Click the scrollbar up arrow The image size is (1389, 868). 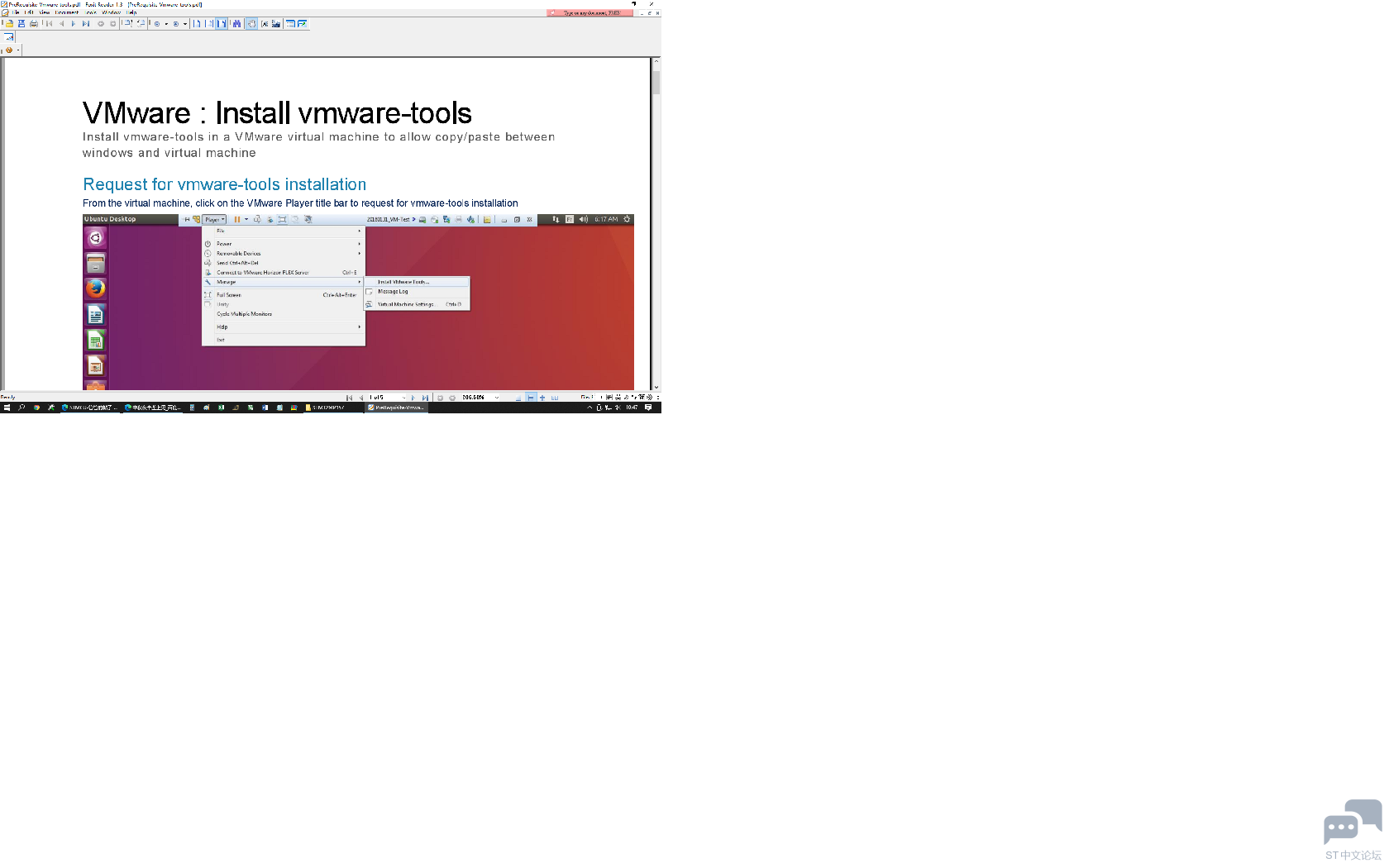[x=656, y=61]
